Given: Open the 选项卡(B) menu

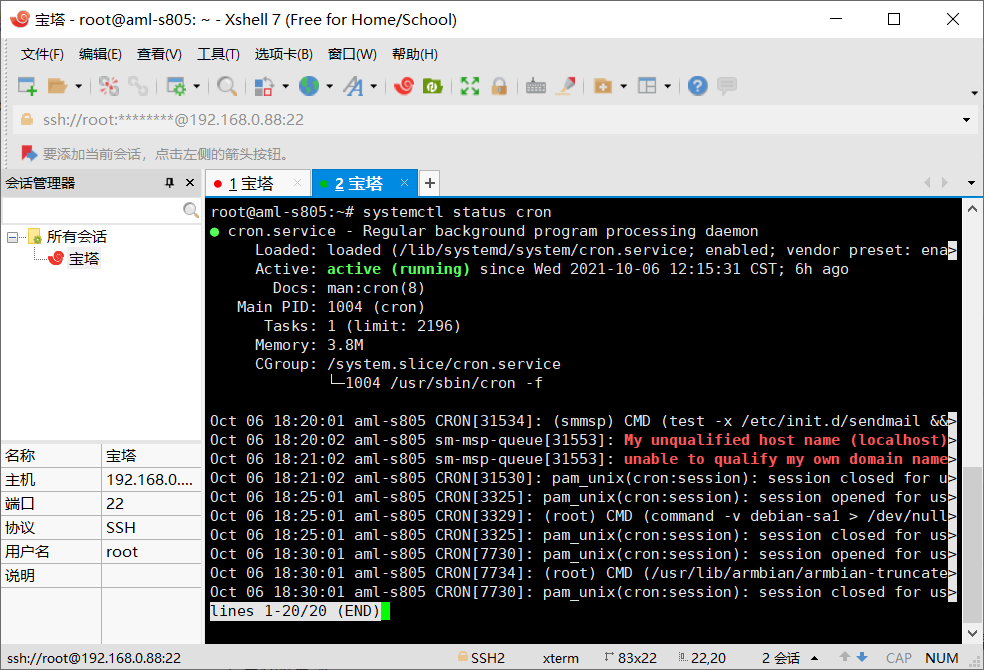Looking at the screenshot, I should click(x=284, y=55).
